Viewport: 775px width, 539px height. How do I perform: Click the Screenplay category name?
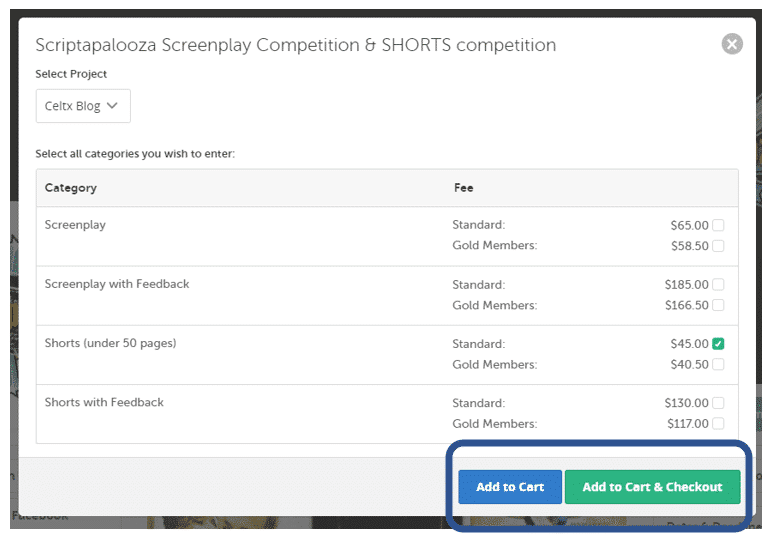(75, 225)
